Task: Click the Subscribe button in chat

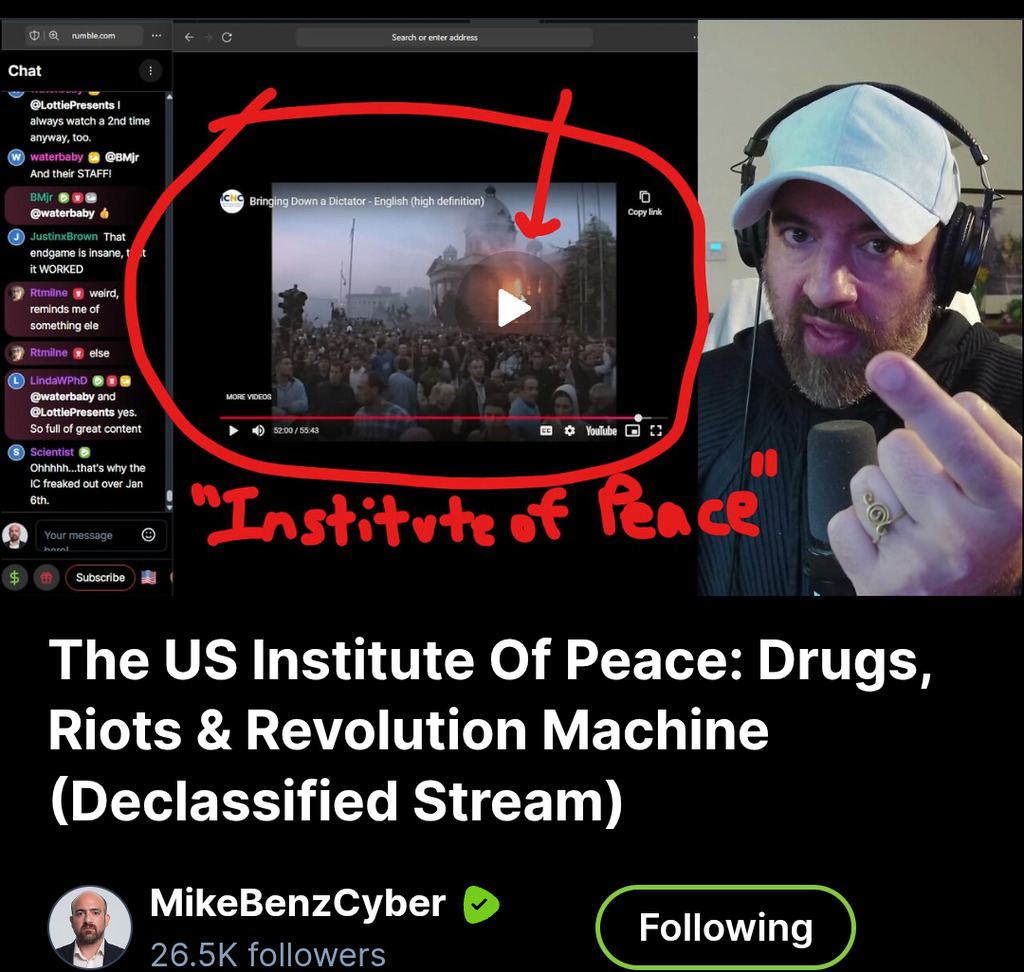Action: pos(100,577)
